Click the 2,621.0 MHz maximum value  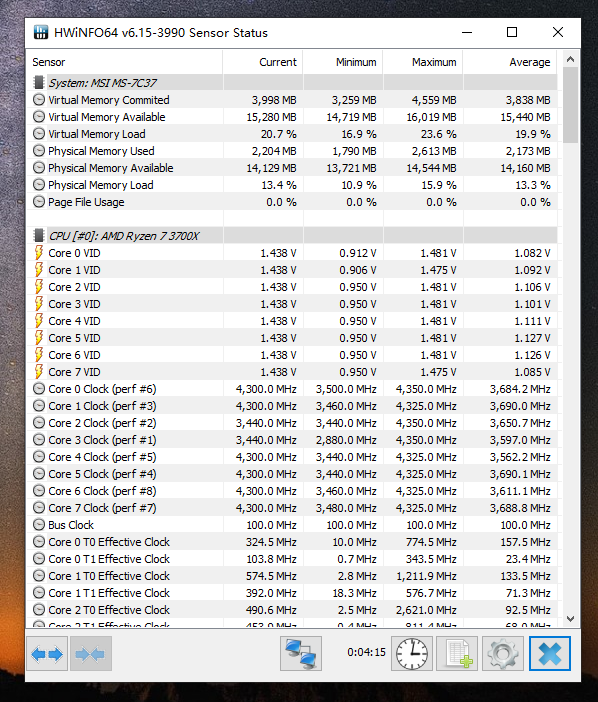pyautogui.click(x=426, y=610)
